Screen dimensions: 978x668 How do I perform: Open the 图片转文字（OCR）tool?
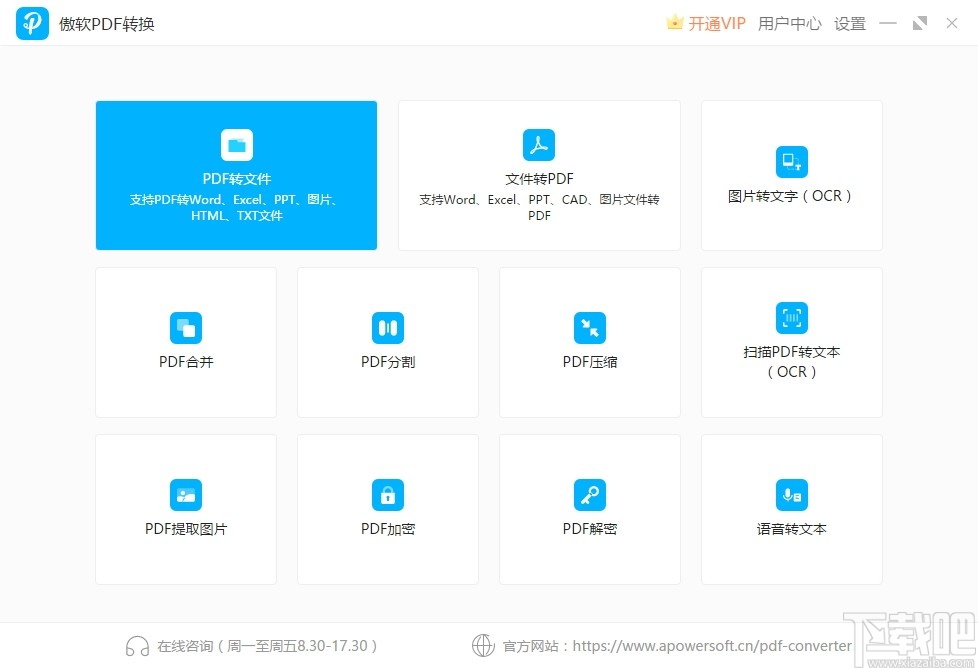(791, 175)
